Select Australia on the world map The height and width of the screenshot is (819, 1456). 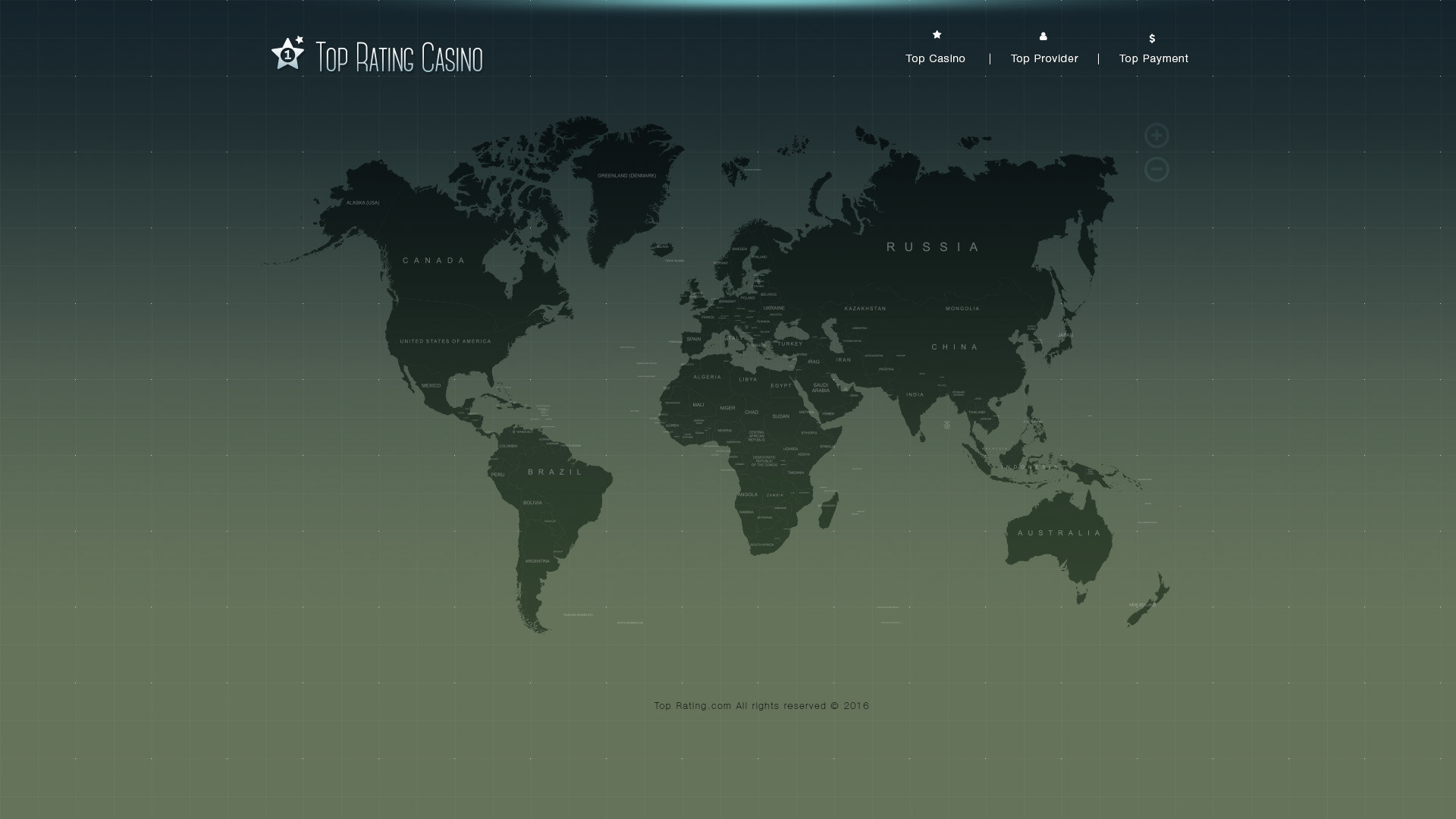1059,533
